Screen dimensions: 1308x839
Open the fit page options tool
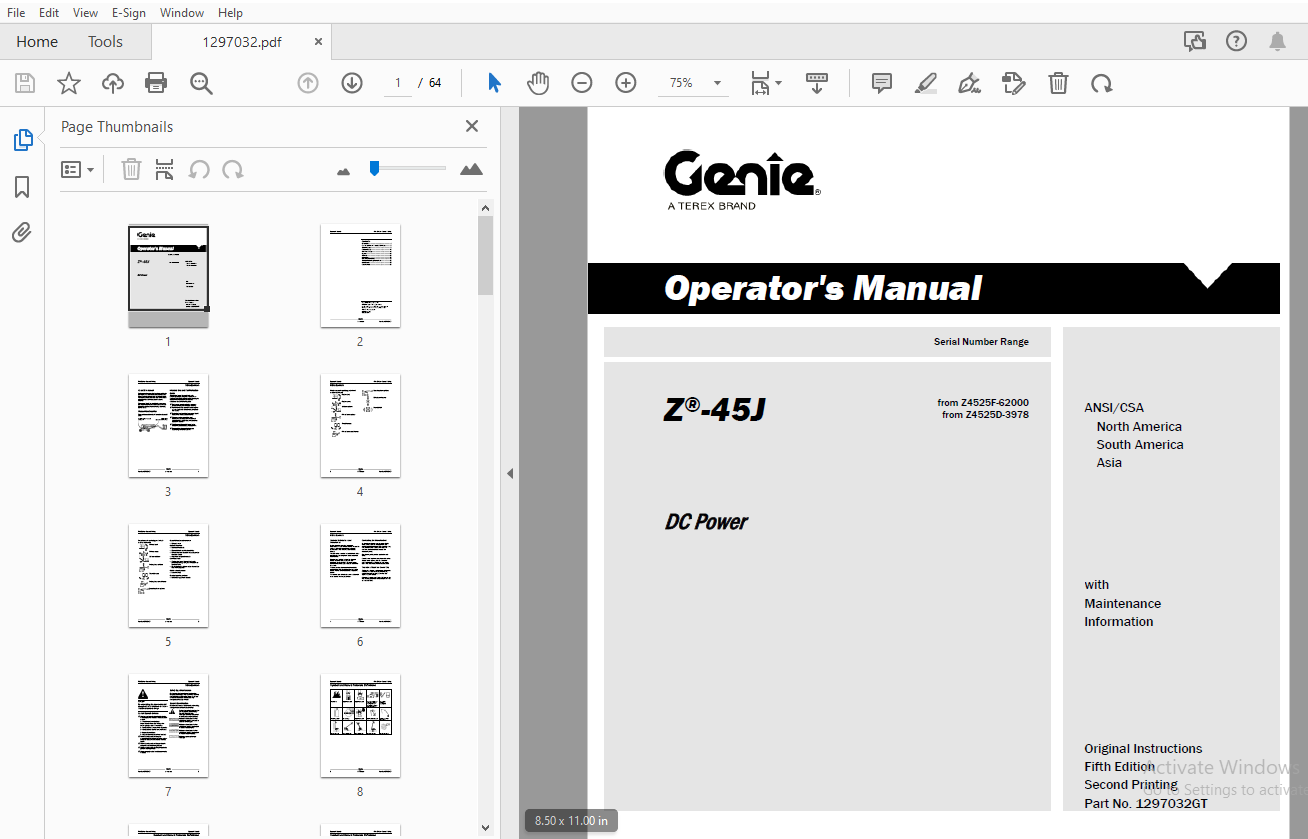(766, 83)
